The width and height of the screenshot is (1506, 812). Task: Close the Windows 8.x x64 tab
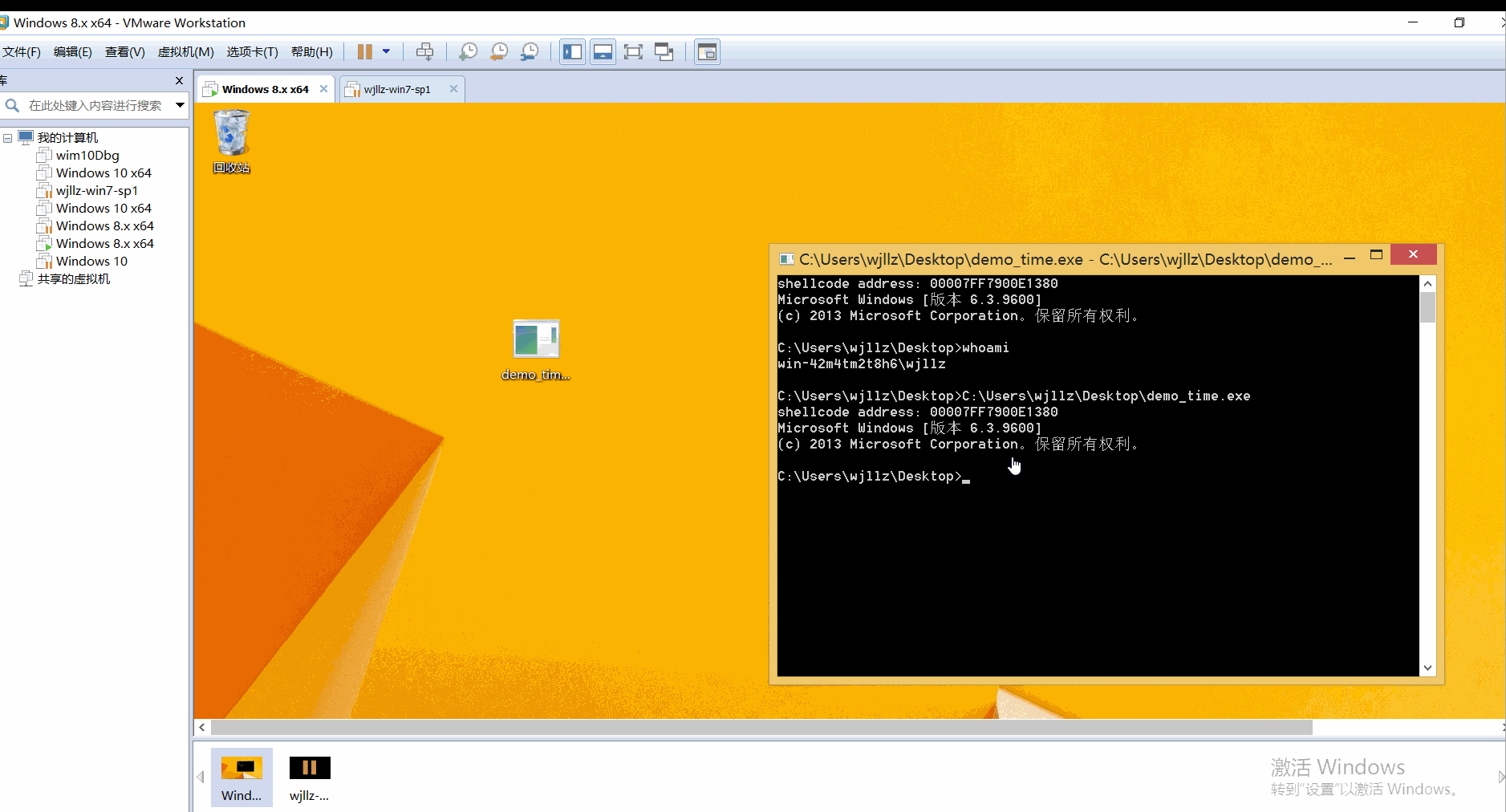click(323, 89)
